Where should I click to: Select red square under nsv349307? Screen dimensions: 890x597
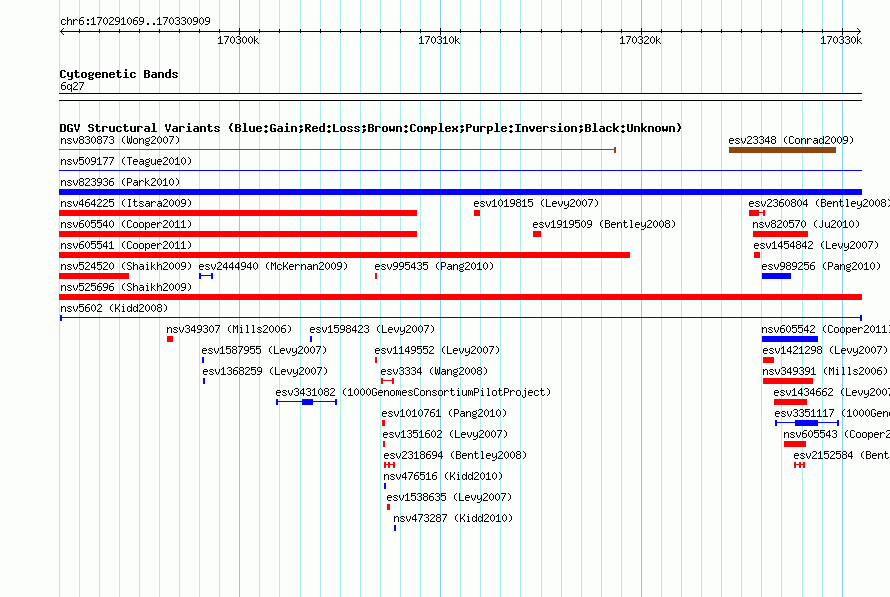pyautogui.click(x=170, y=339)
